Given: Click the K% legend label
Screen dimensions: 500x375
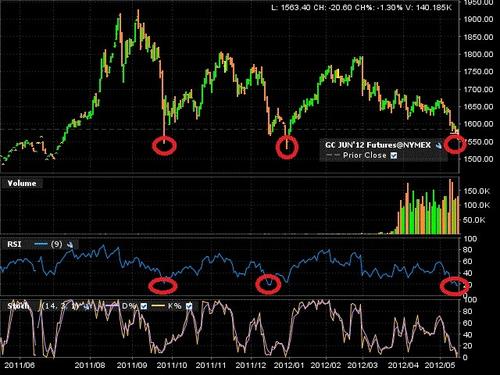Looking at the screenshot, I should coord(175,306).
